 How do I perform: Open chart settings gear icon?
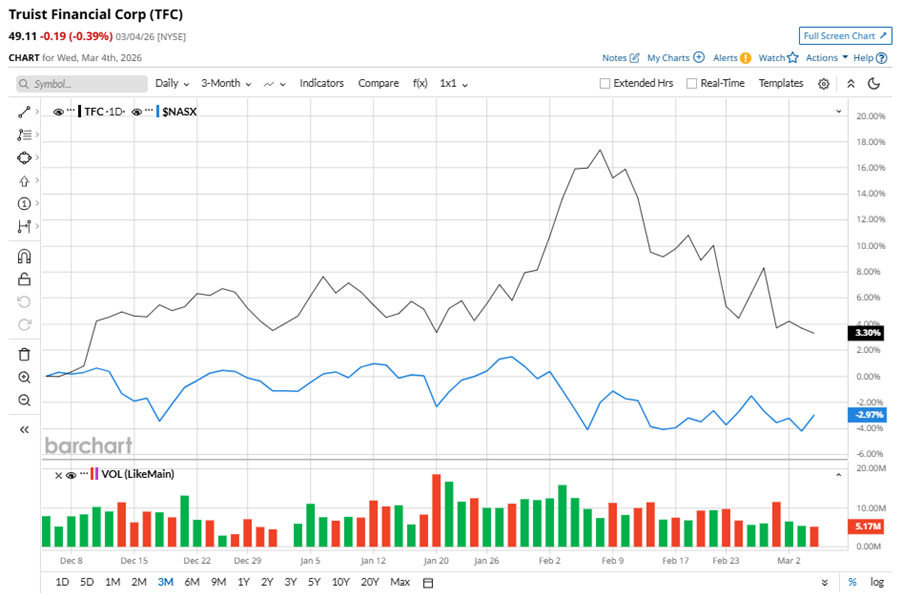coord(824,84)
